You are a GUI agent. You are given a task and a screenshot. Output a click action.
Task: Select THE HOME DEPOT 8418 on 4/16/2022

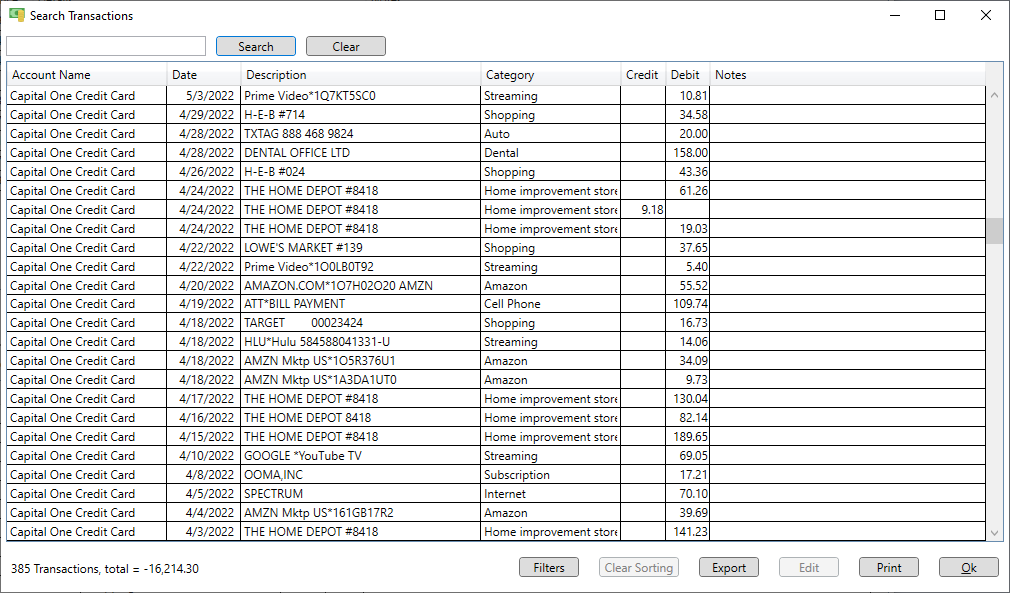496,418
